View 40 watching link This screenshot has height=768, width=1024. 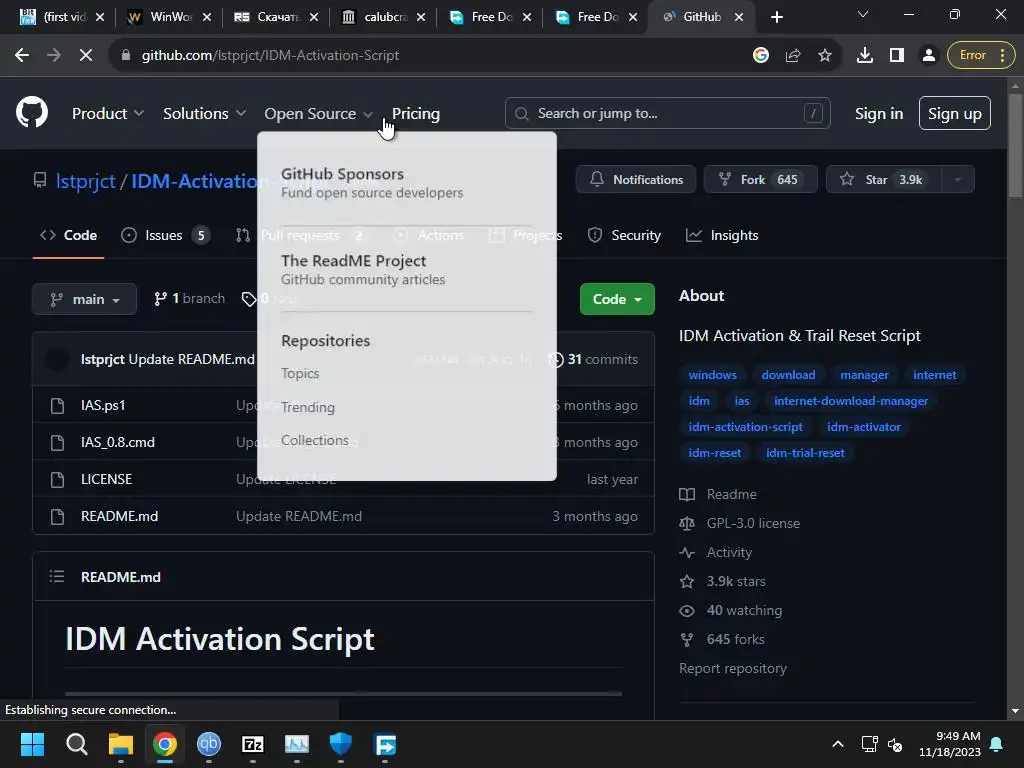tap(731, 611)
